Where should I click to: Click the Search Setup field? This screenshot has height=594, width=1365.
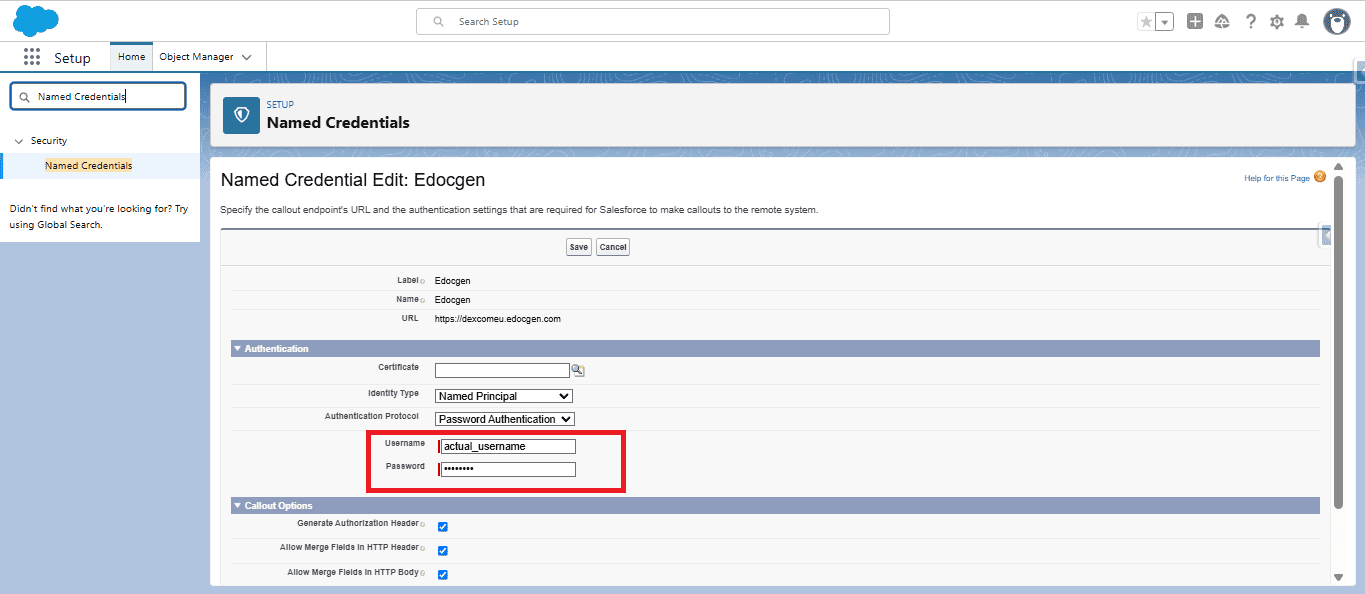point(652,21)
